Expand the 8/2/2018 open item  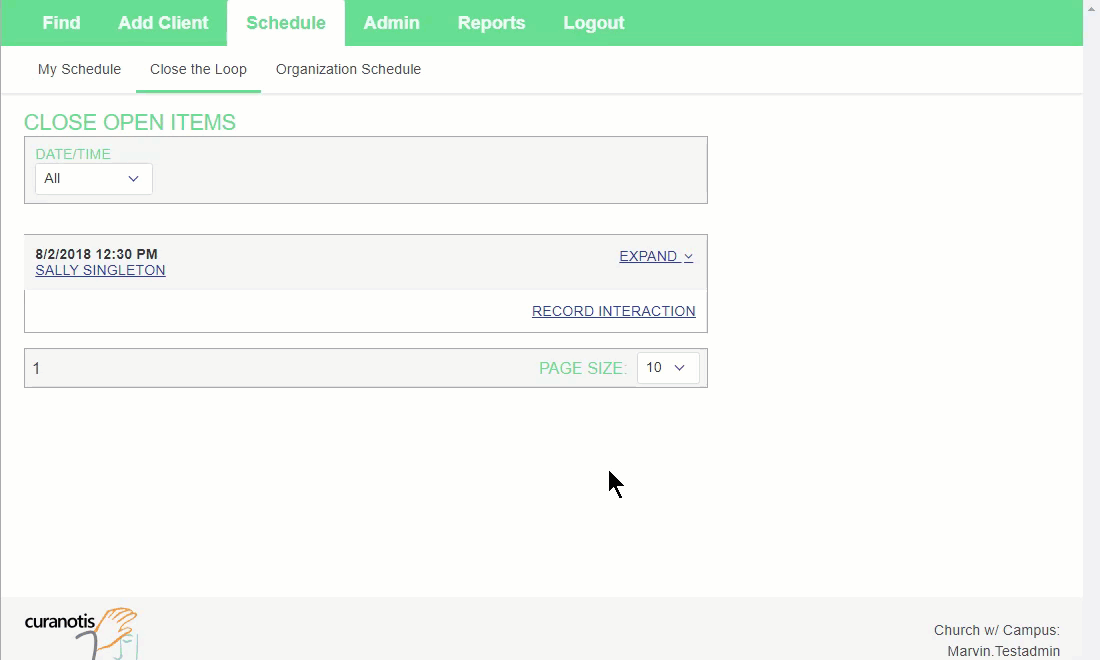click(655, 256)
